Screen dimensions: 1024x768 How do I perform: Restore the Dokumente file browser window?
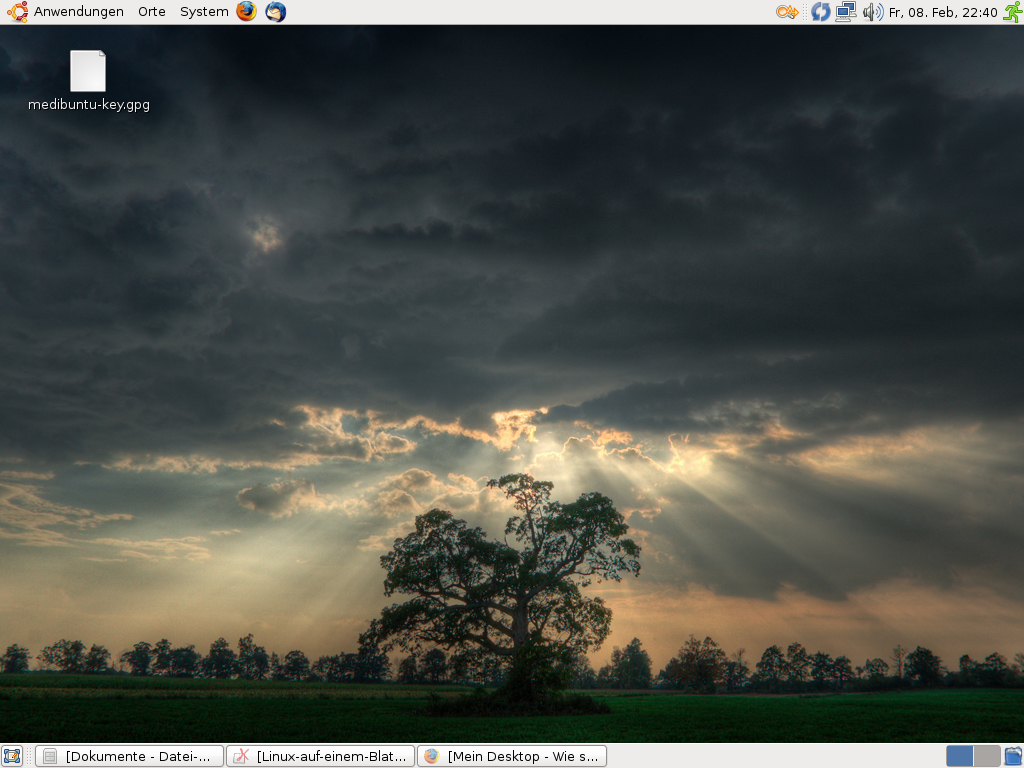[x=129, y=756]
